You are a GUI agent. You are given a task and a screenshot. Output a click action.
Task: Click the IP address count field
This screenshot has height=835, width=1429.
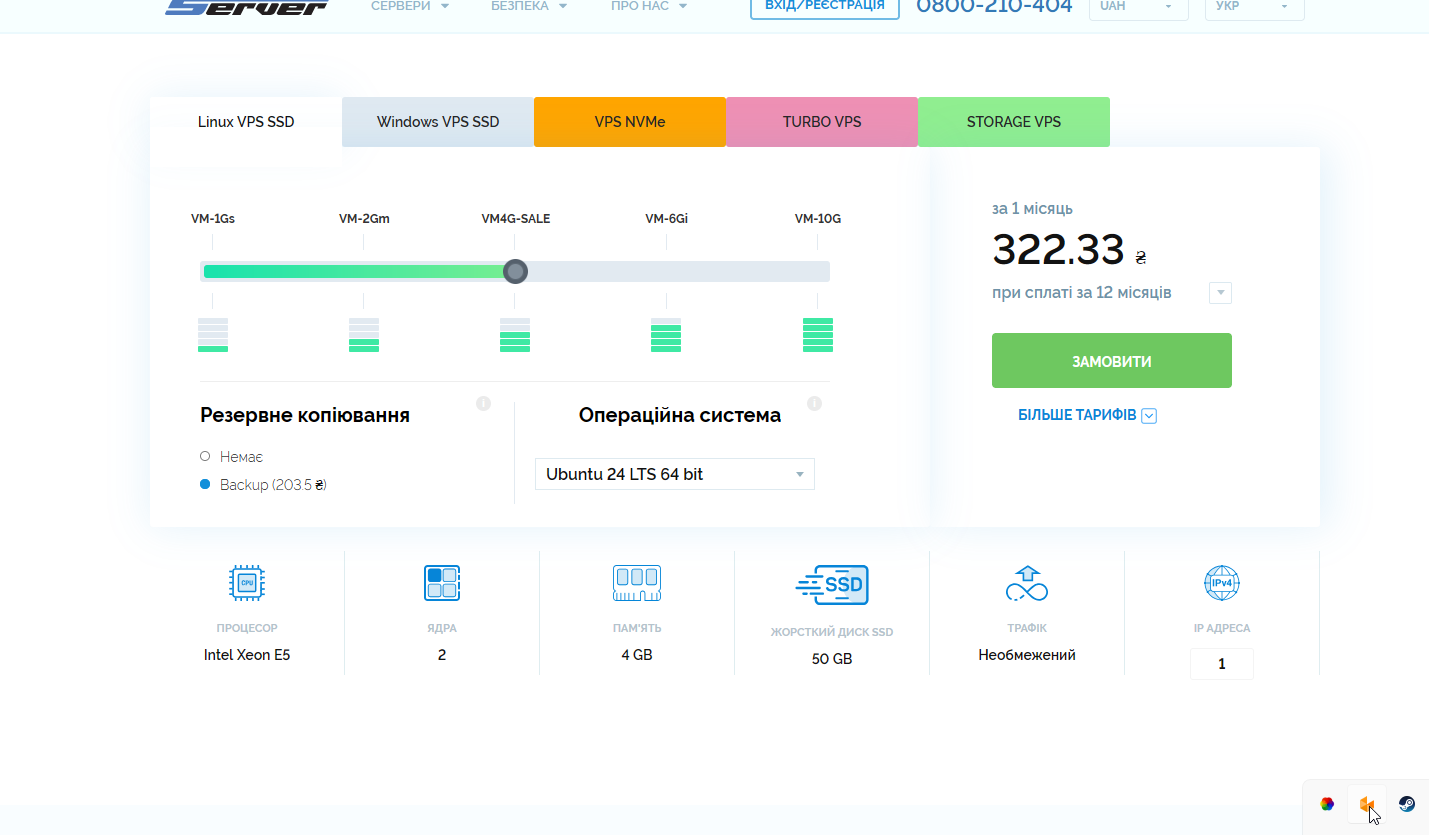coord(1222,664)
